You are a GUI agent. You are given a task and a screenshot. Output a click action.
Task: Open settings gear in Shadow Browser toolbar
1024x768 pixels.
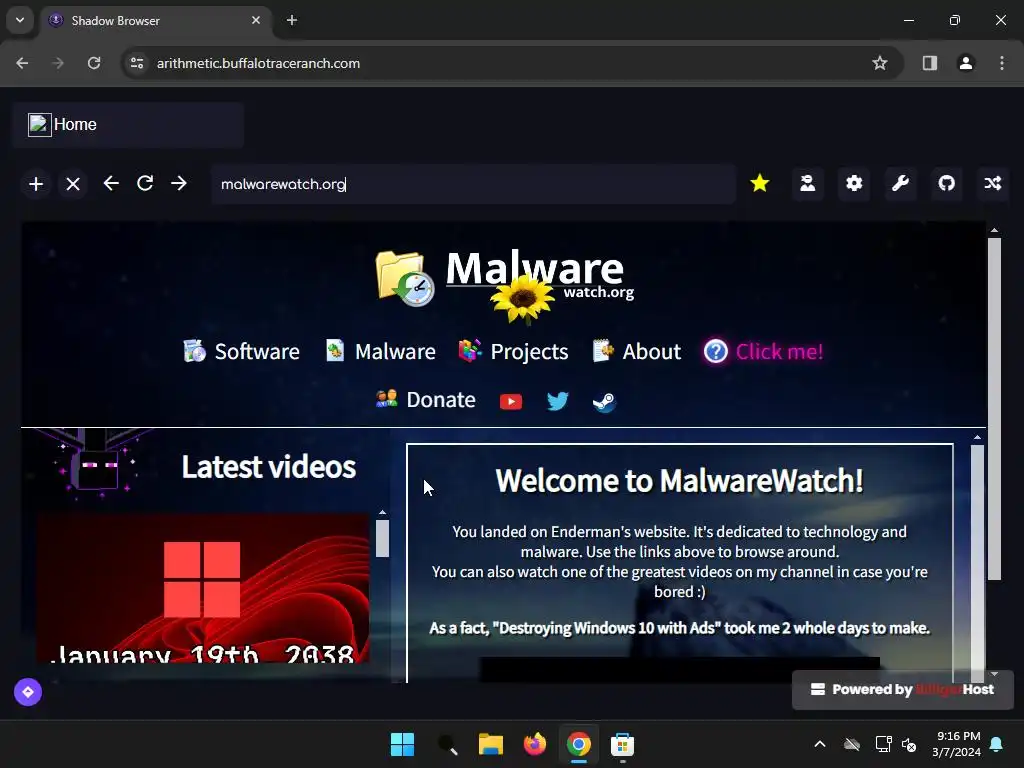tap(854, 184)
